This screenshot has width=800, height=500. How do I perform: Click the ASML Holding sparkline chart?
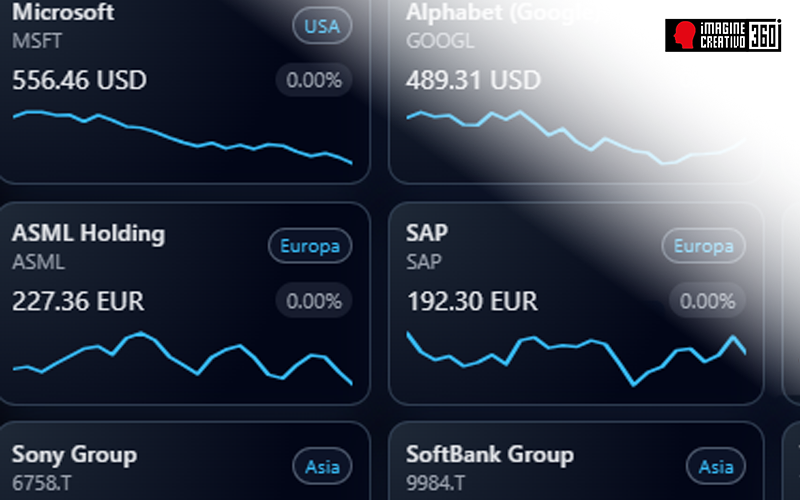point(182,356)
